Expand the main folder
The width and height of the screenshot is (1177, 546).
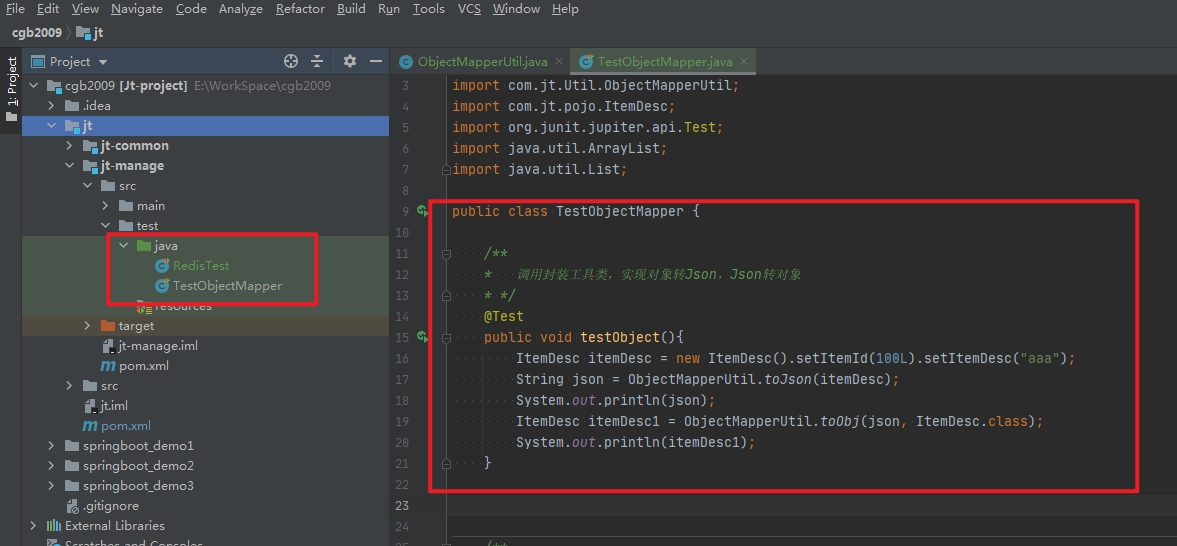point(105,206)
